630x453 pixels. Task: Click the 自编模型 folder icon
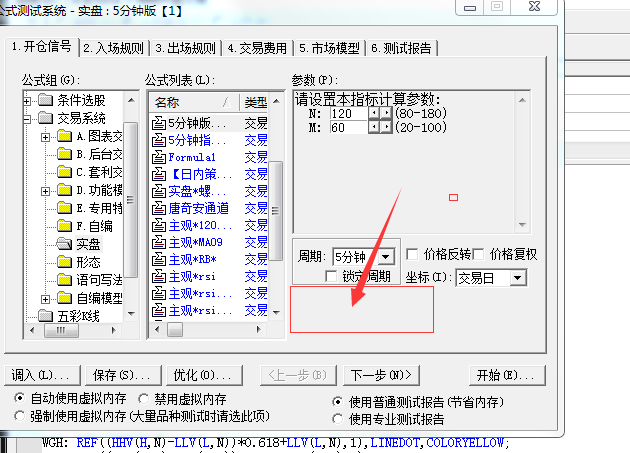(64, 298)
